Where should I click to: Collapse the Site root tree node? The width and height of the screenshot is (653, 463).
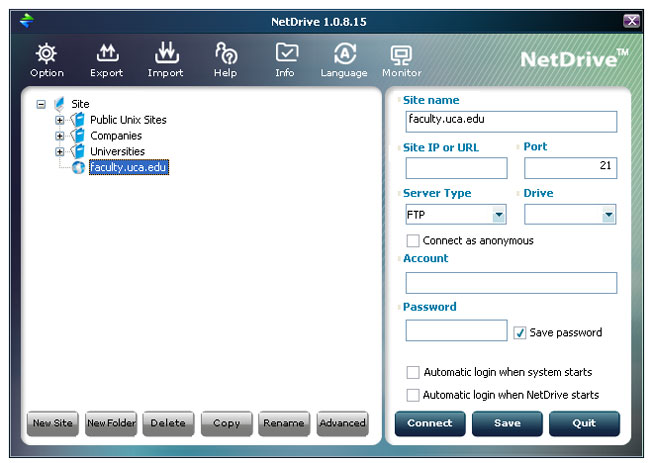click(x=41, y=104)
